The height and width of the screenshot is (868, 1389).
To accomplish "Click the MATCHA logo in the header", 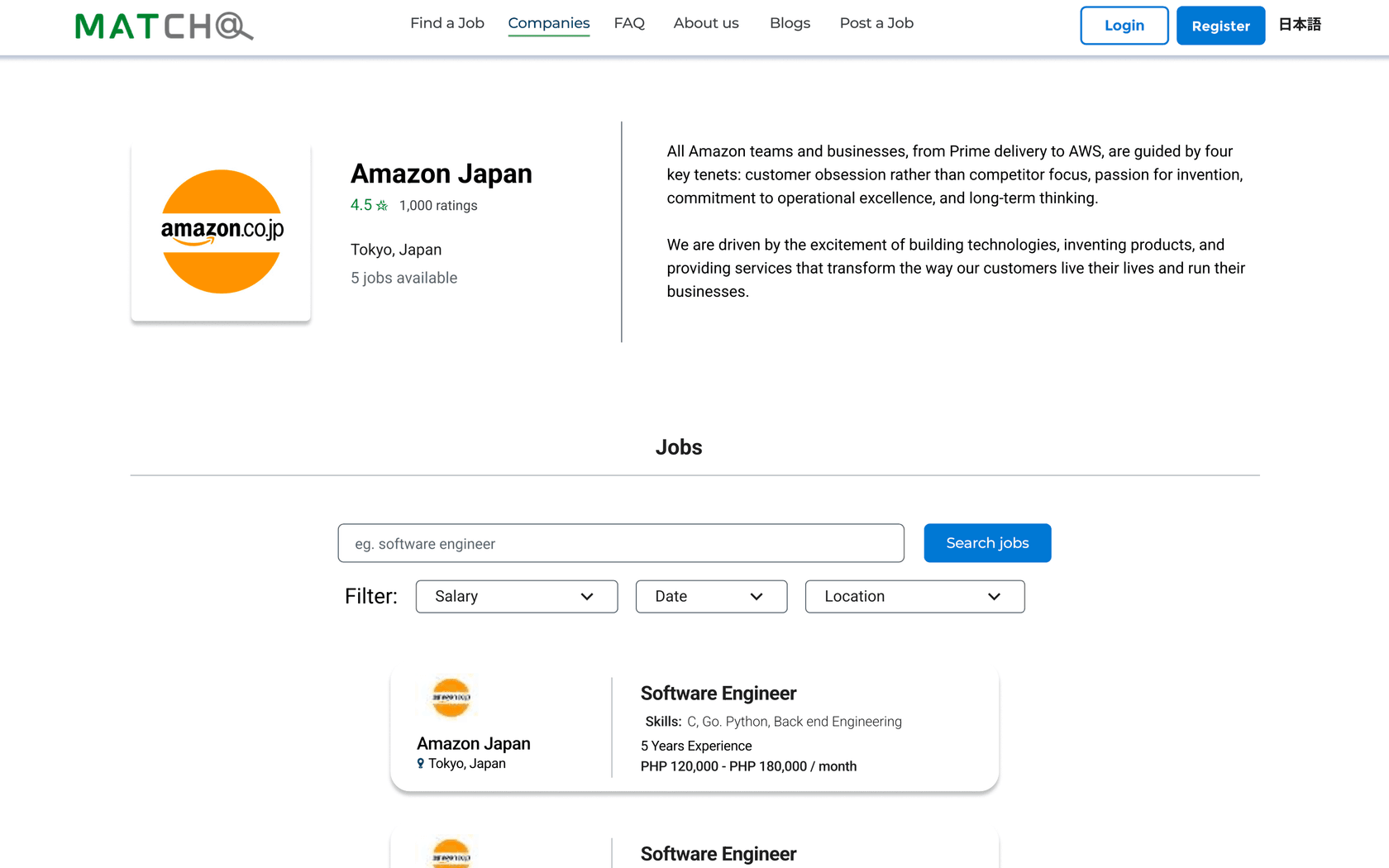I will [164, 26].
